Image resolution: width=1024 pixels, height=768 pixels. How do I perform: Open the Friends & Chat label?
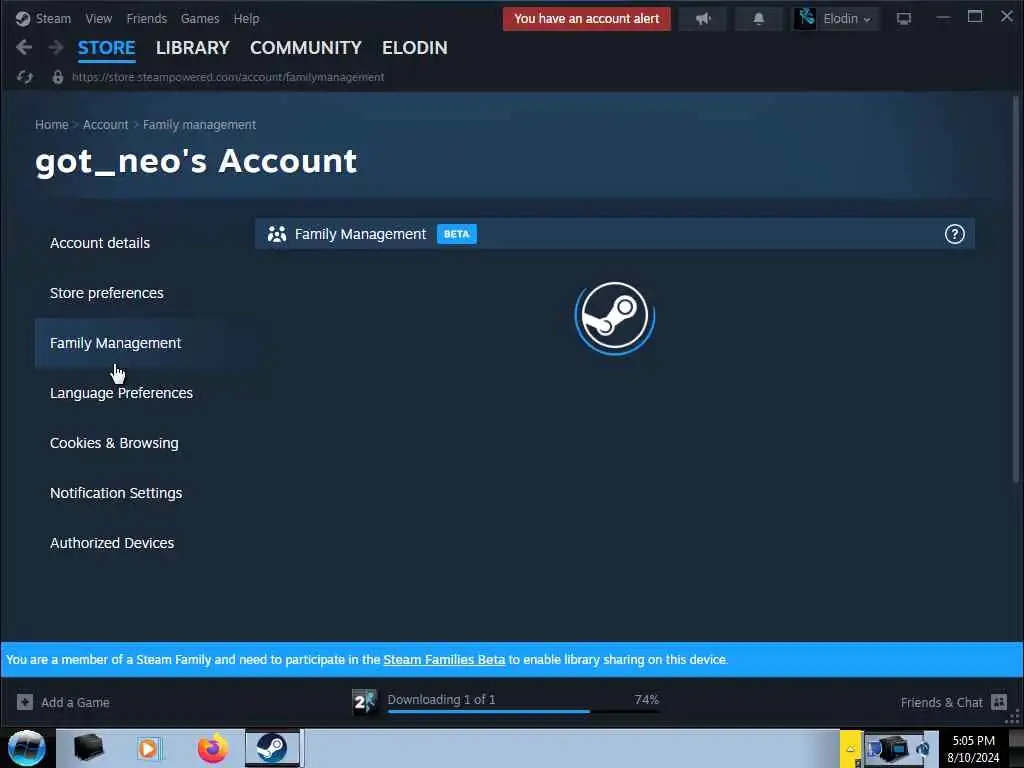pos(941,703)
